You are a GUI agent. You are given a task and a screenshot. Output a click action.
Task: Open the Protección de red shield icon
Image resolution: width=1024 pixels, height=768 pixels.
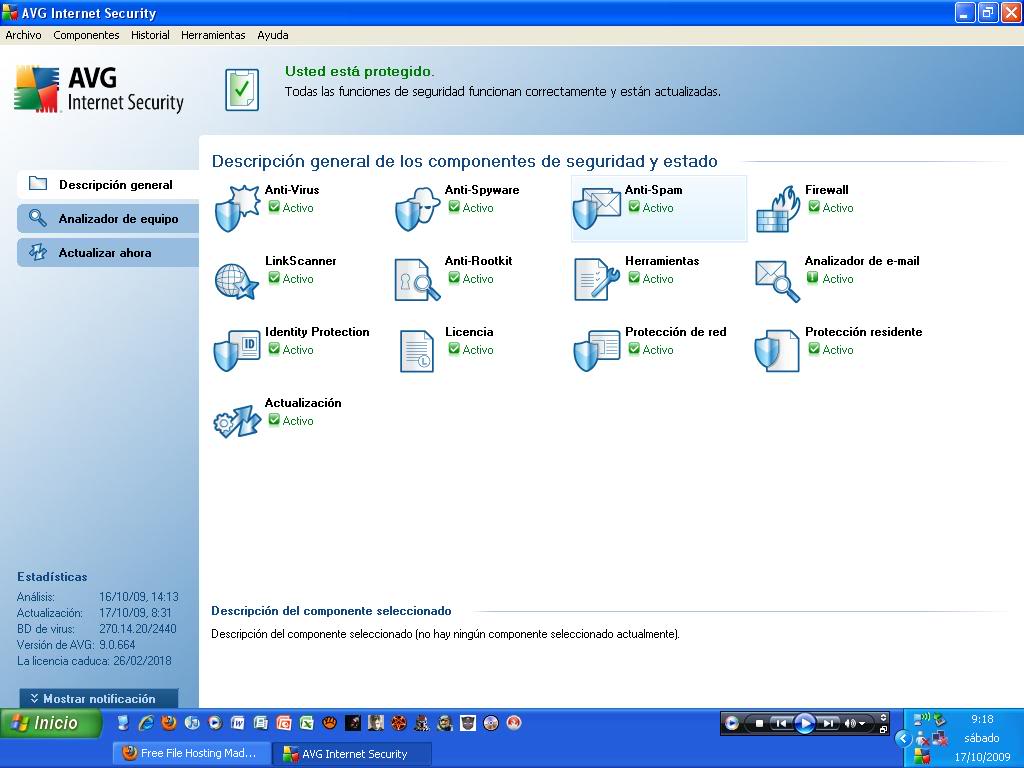click(597, 351)
